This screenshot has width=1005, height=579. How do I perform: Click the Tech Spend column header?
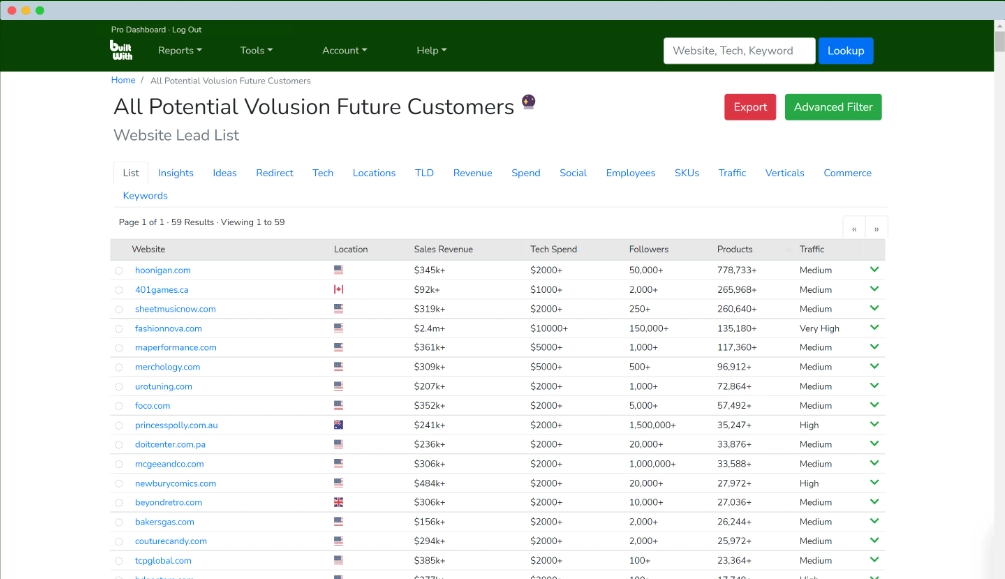click(x=553, y=249)
